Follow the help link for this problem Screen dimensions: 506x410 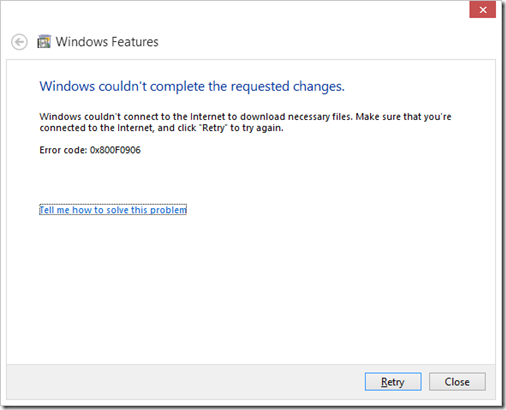click(113, 210)
